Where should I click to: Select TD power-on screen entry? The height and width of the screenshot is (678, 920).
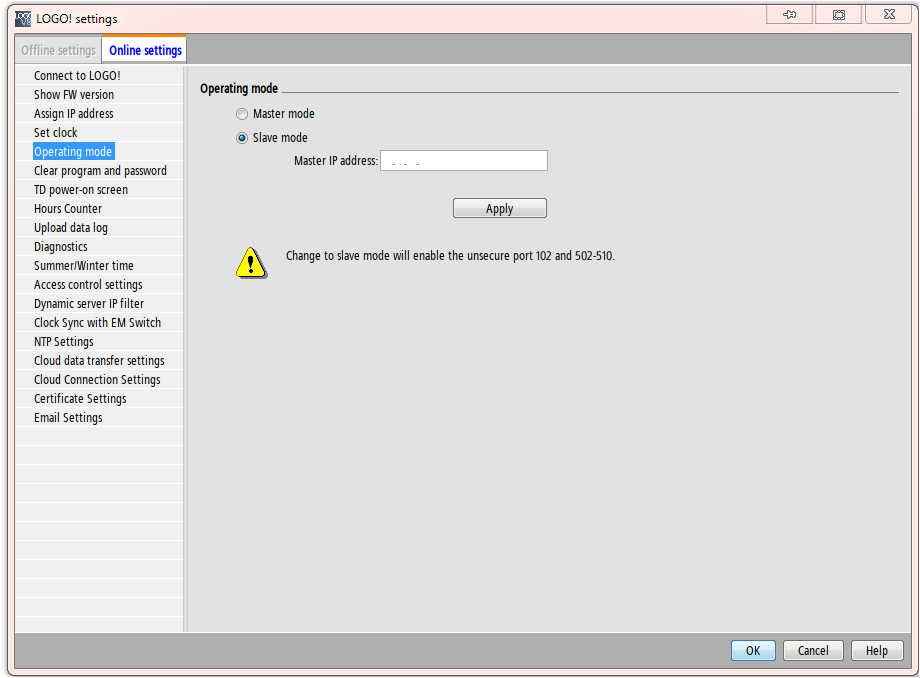[80, 189]
